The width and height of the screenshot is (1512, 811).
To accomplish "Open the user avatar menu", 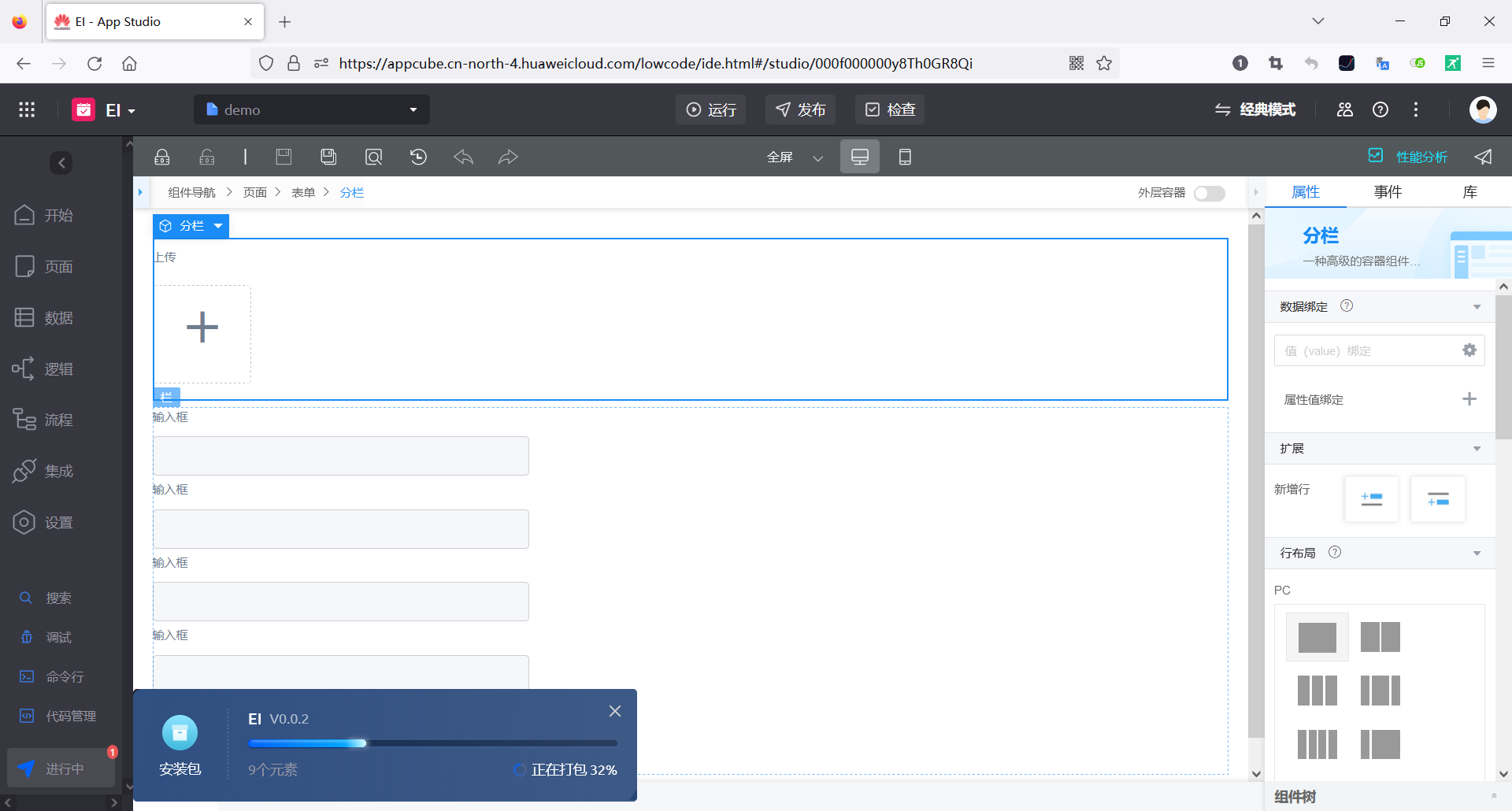I will [x=1483, y=109].
